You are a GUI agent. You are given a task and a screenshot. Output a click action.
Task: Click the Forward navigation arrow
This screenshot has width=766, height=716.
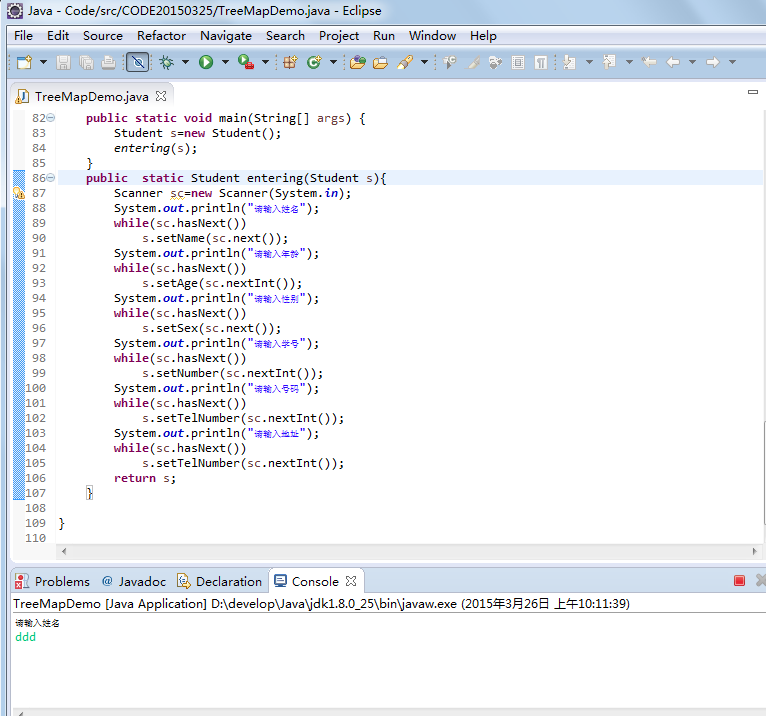713,63
